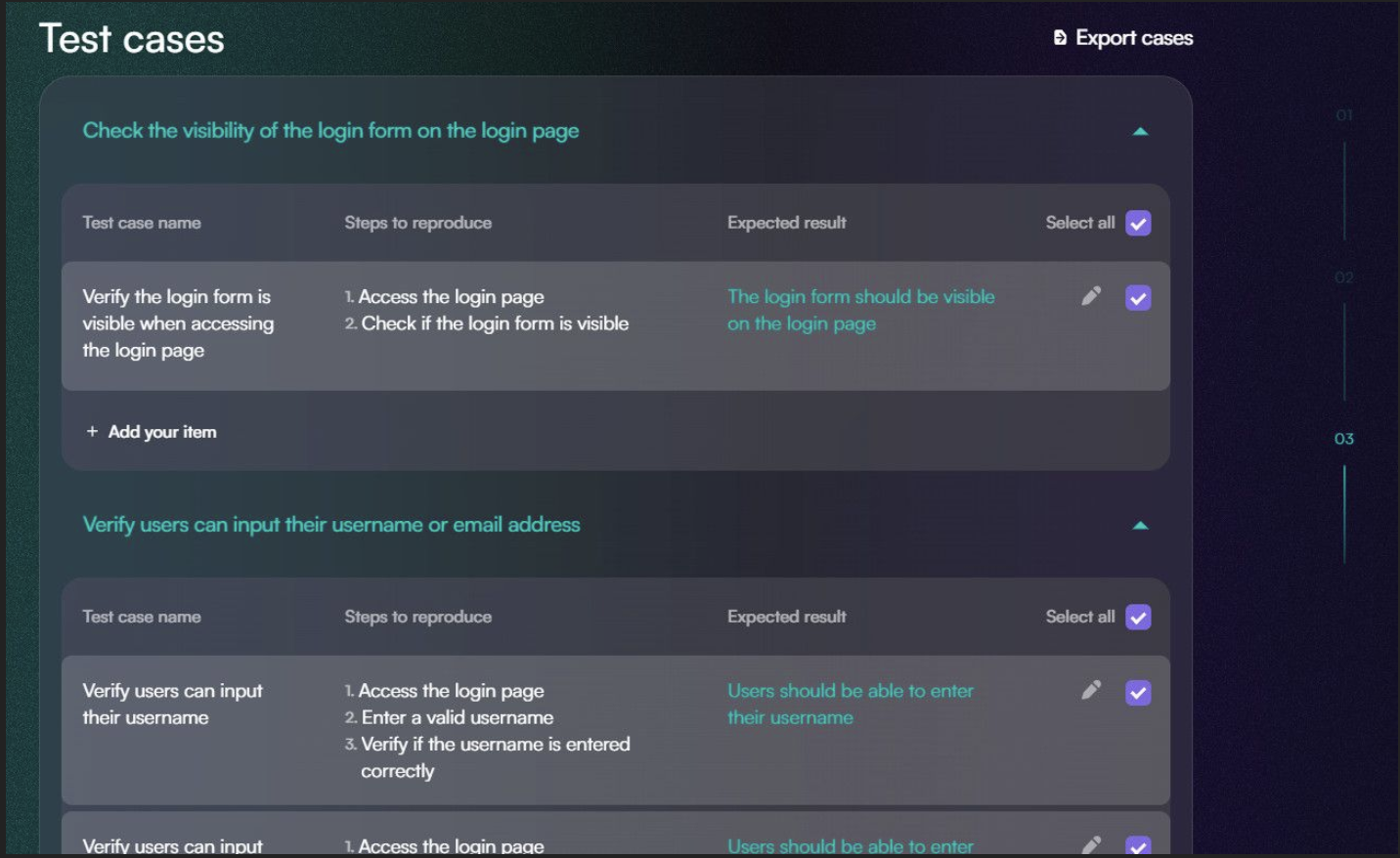Click the plus icon beside Add your item
Viewport: 1400px width, 858px height.
point(92,431)
